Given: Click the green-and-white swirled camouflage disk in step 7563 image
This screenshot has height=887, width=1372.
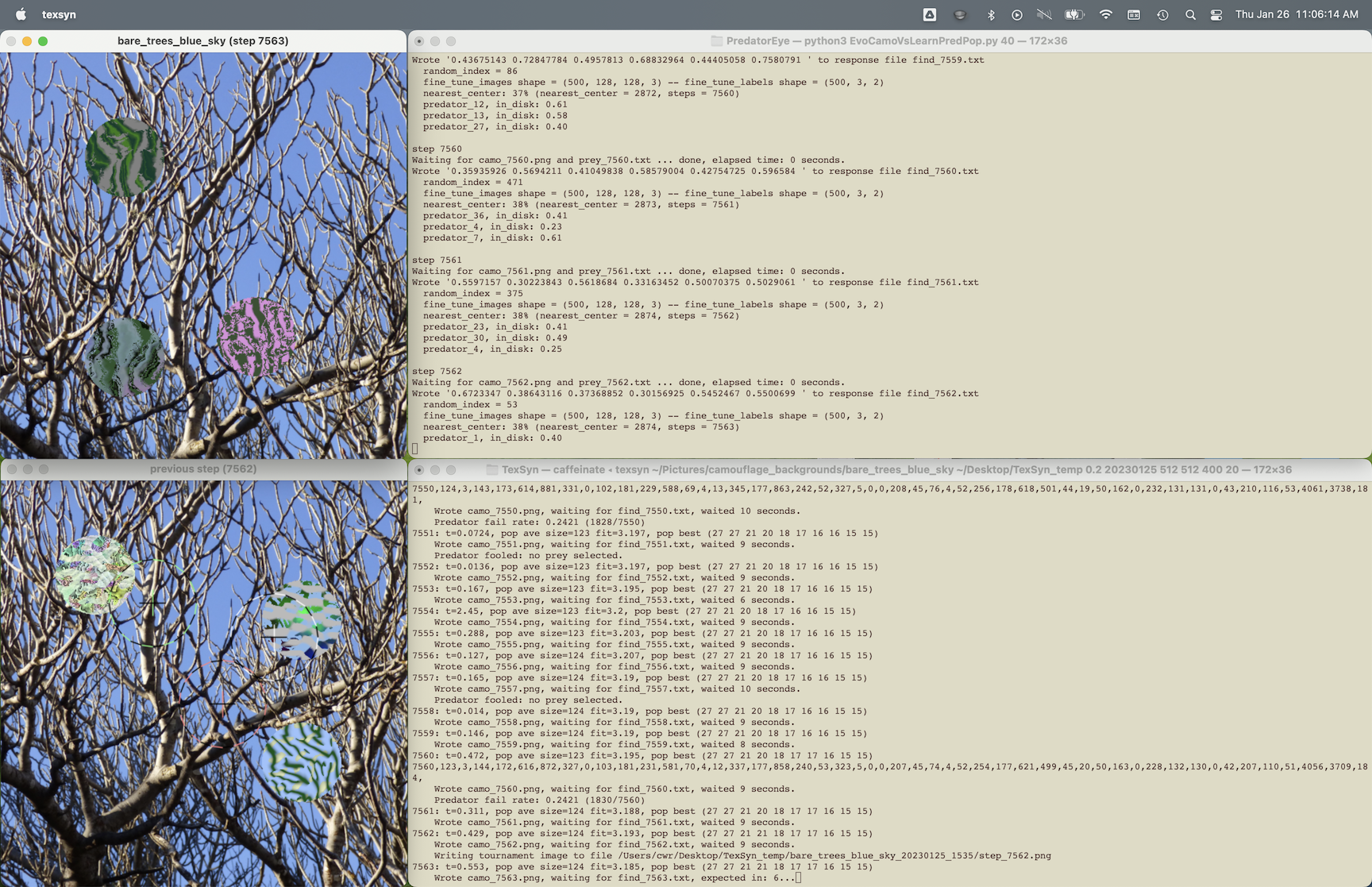Looking at the screenshot, I should click(x=125, y=157).
